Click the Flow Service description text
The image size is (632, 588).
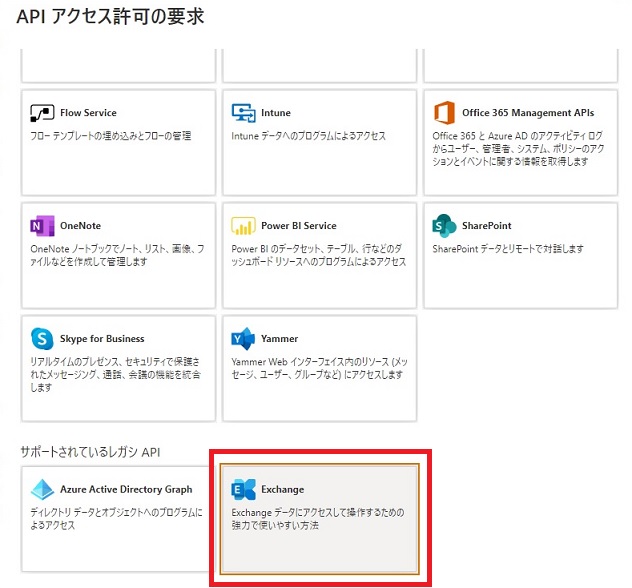click(110, 136)
